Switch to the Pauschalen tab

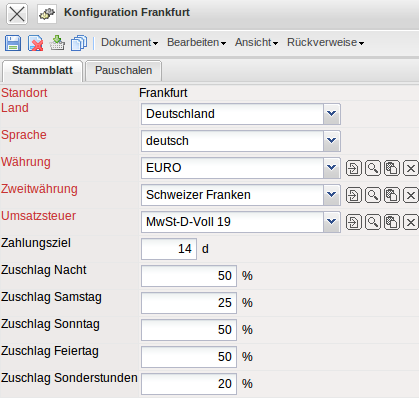tap(123, 71)
